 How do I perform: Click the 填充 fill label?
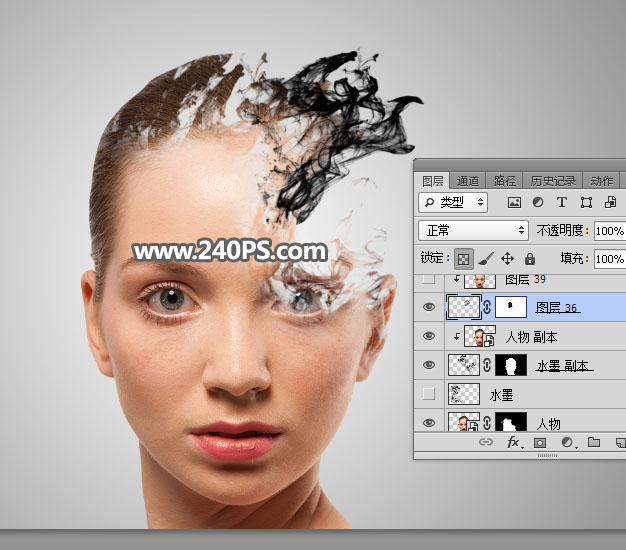(x=574, y=259)
